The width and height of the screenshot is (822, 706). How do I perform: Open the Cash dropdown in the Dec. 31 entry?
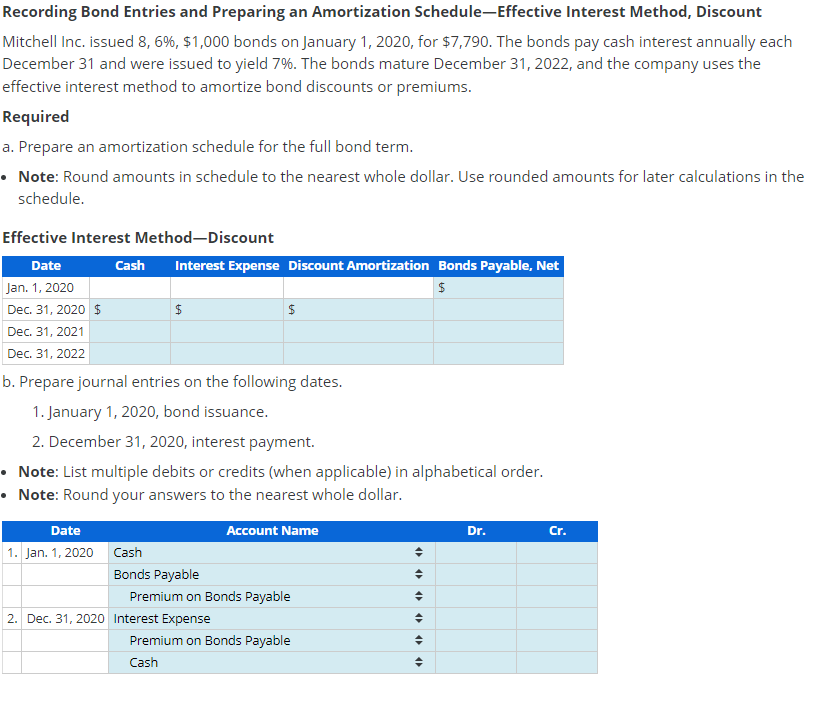pyautogui.click(x=419, y=662)
